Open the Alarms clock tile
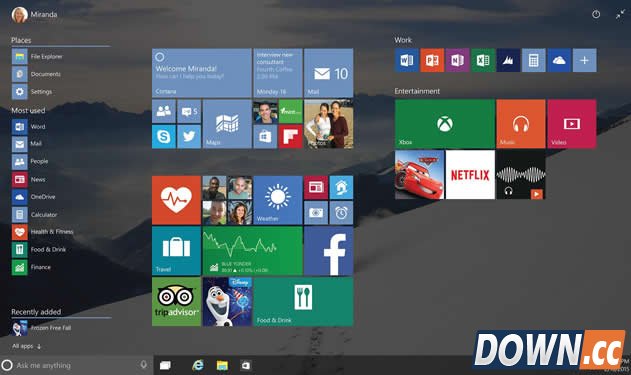 [341, 213]
